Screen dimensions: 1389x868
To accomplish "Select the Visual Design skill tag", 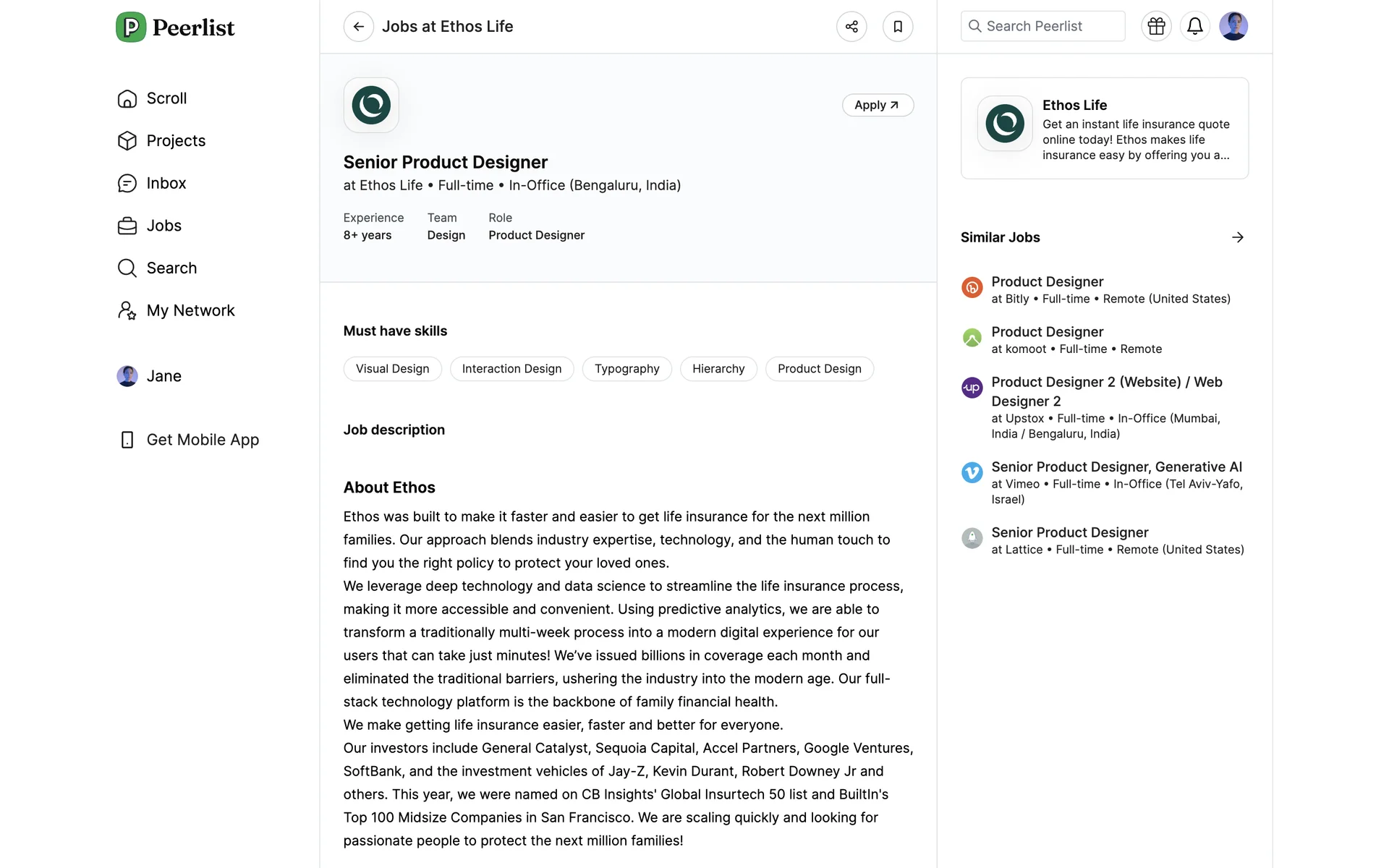I will coord(392,369).
